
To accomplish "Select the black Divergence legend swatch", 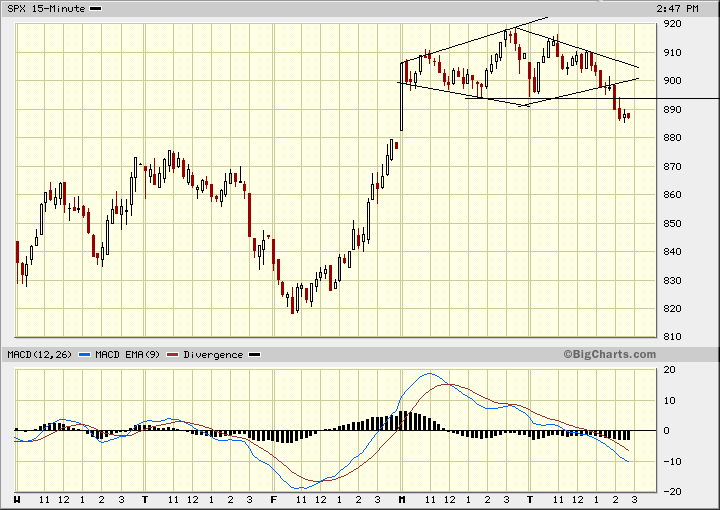I will pos(254,355).
